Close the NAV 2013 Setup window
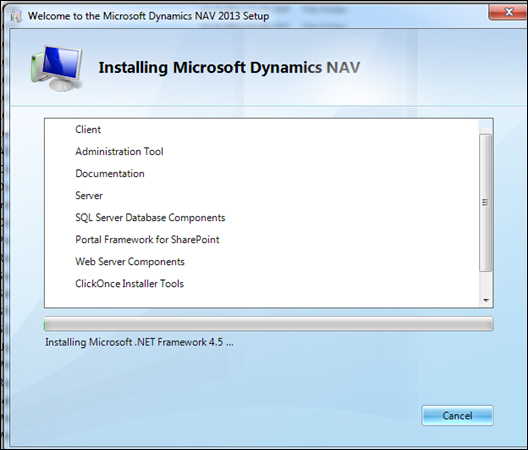 pyautogui.click(x=508, y=12)
